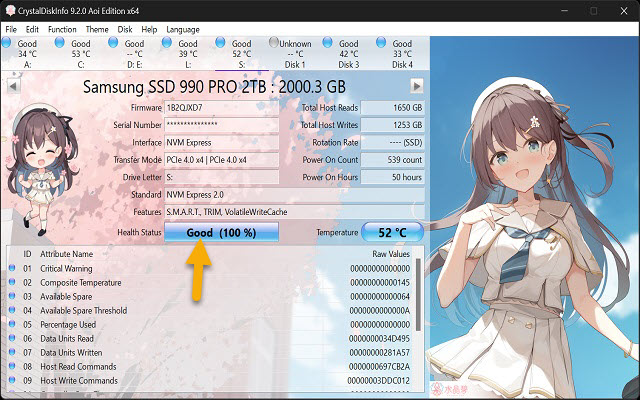Image resolution: width=640 pixels, height=400 pixels.
Task: Go to previous disk arrow
Action: [x=13, y=86]
